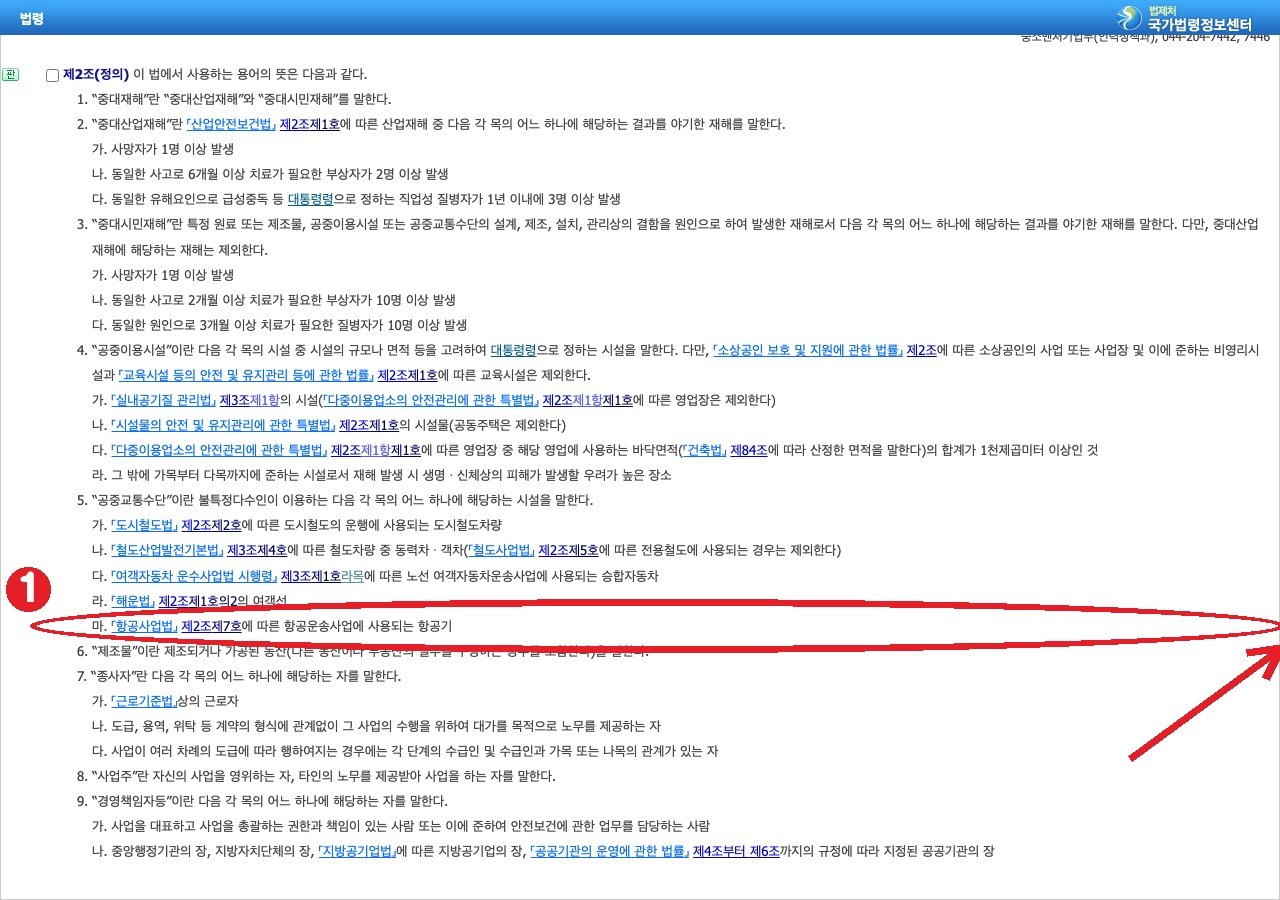Click the line '나. 동일한 사고로 6개월 이상 치료가 필요한 부상자가 2명 이상 발생'
Screen dimensions: 1280x900
[x=270, y=174]
